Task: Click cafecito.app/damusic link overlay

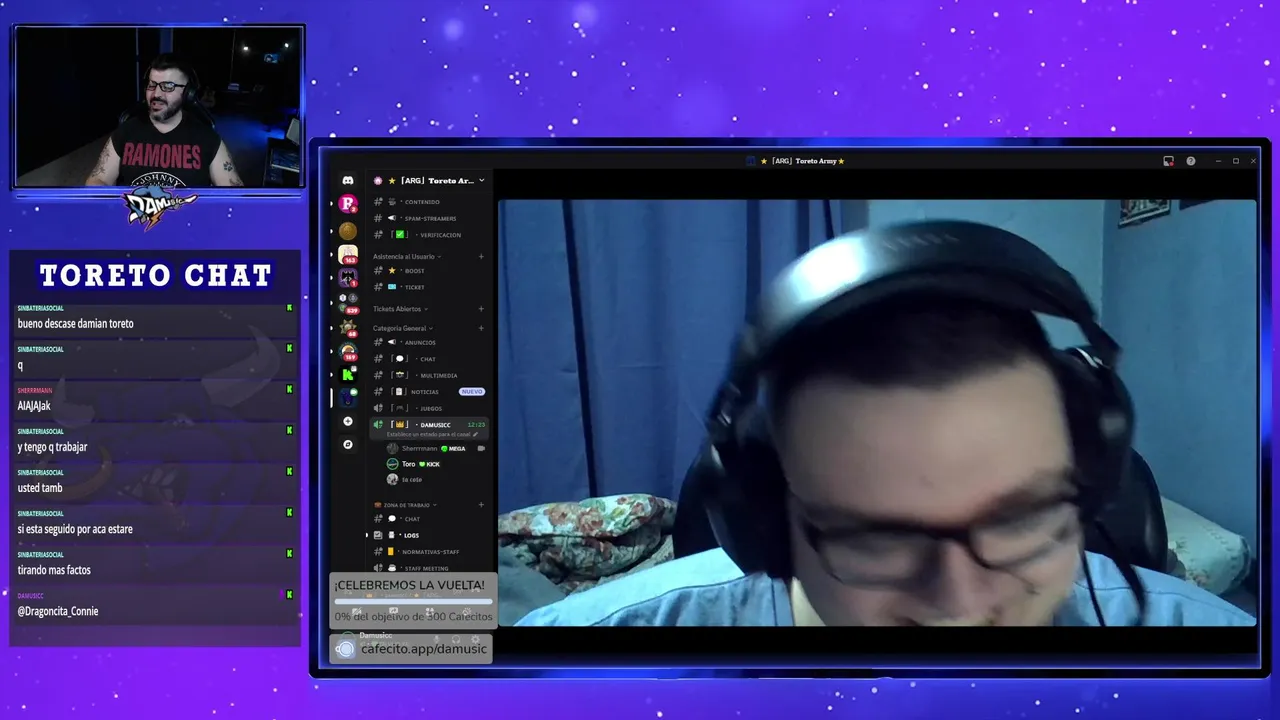Action: point(411,649)
